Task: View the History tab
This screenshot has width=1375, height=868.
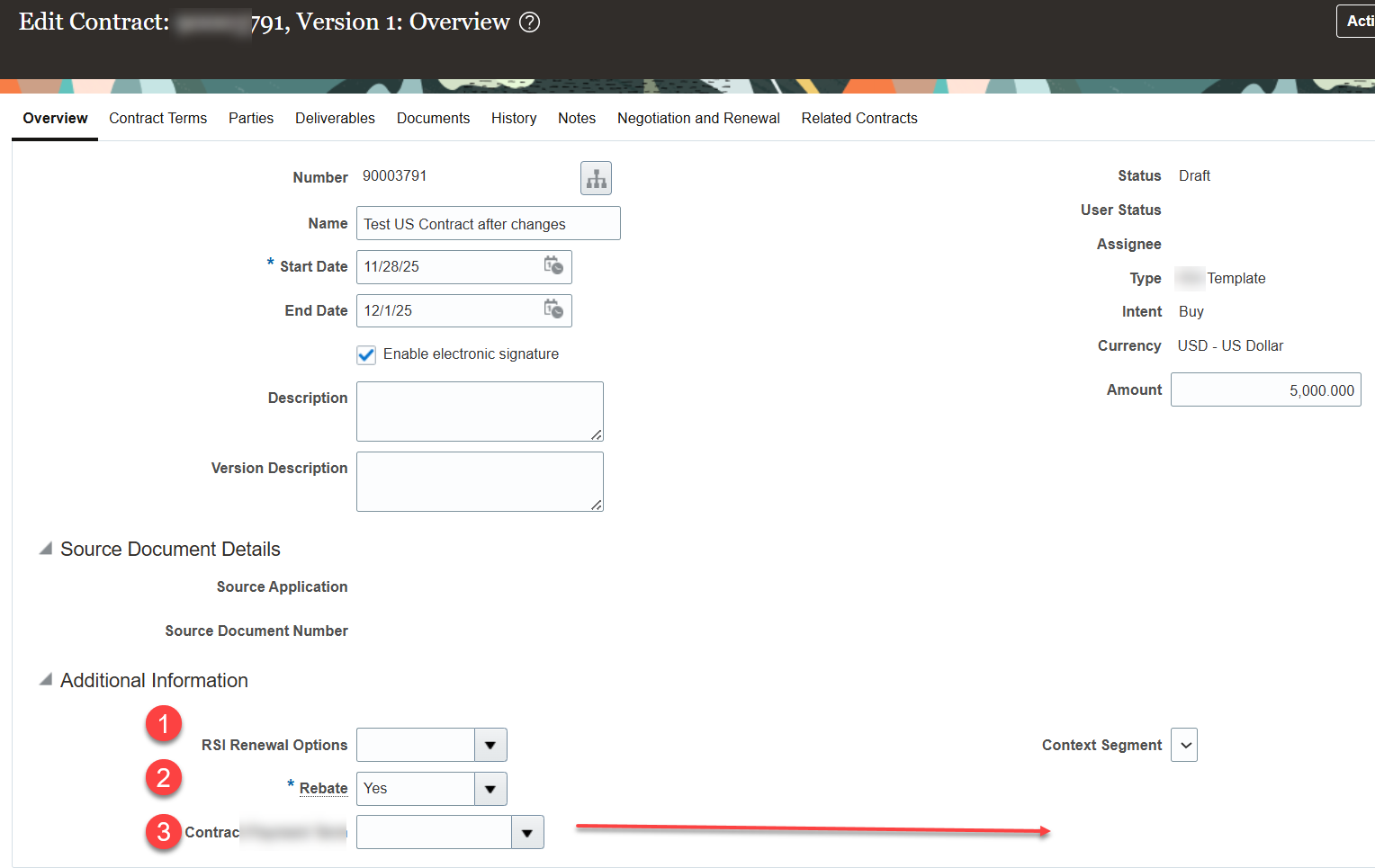Action: click(514, 119)
